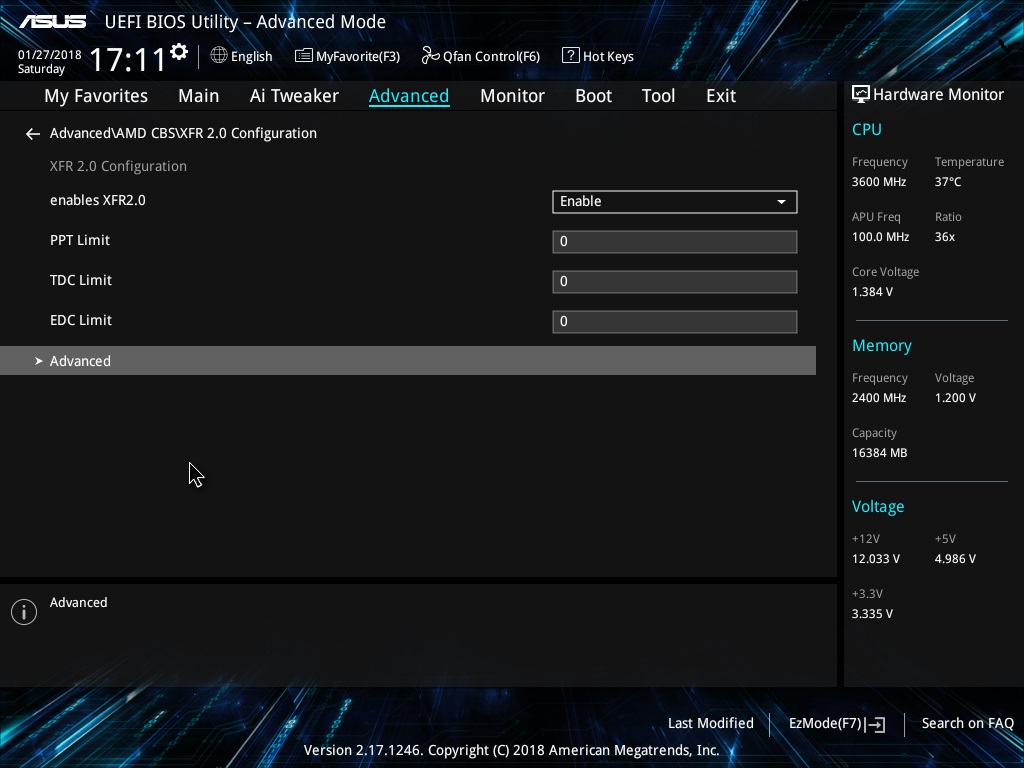
Task: Click the memory capacity 16384 MB
Action: tap(880, 453)
